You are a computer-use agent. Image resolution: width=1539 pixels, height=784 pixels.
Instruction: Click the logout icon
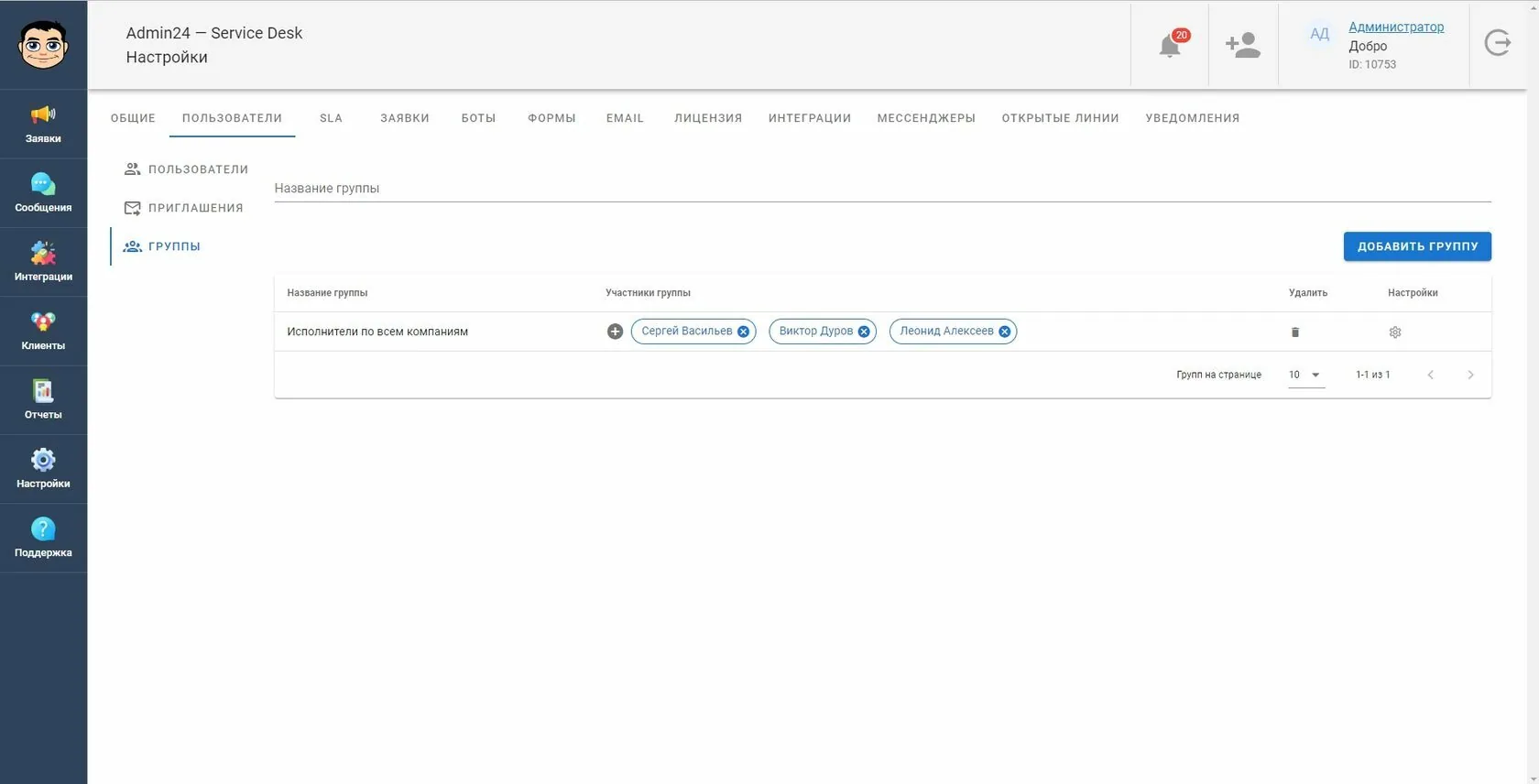[x=1498, y=43]
